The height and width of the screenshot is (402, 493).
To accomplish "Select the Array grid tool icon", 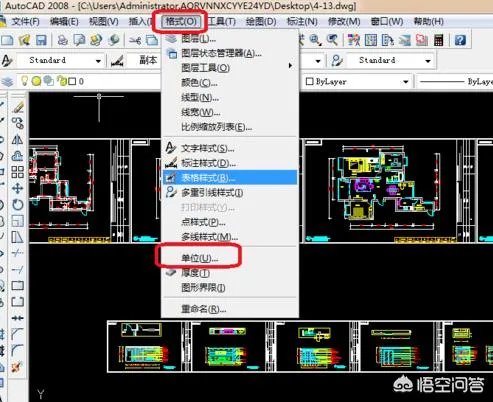I will 17,172.
